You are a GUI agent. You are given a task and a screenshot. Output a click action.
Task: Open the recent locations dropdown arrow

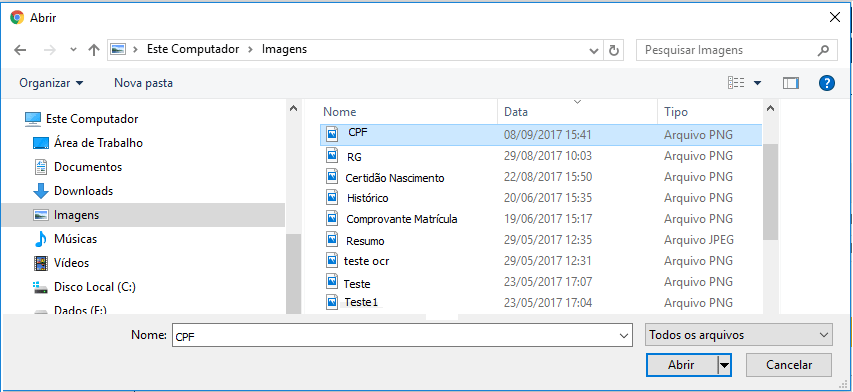pos(73,51)
